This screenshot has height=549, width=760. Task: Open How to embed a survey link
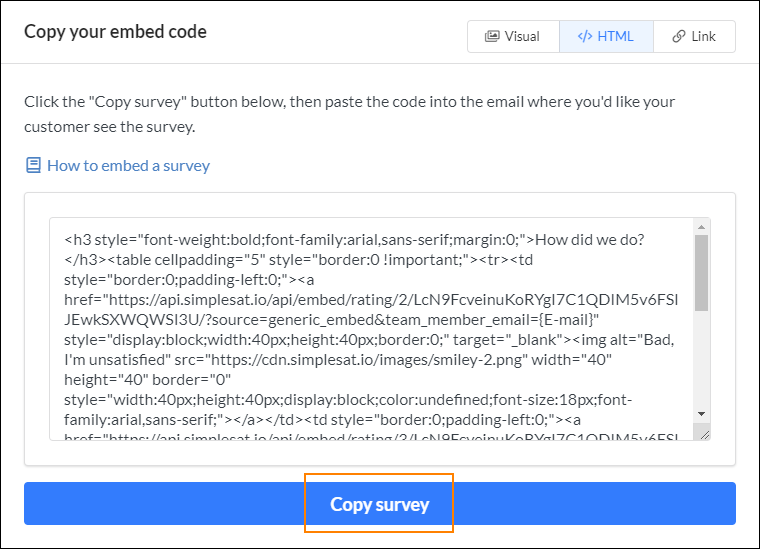[128, 166]
